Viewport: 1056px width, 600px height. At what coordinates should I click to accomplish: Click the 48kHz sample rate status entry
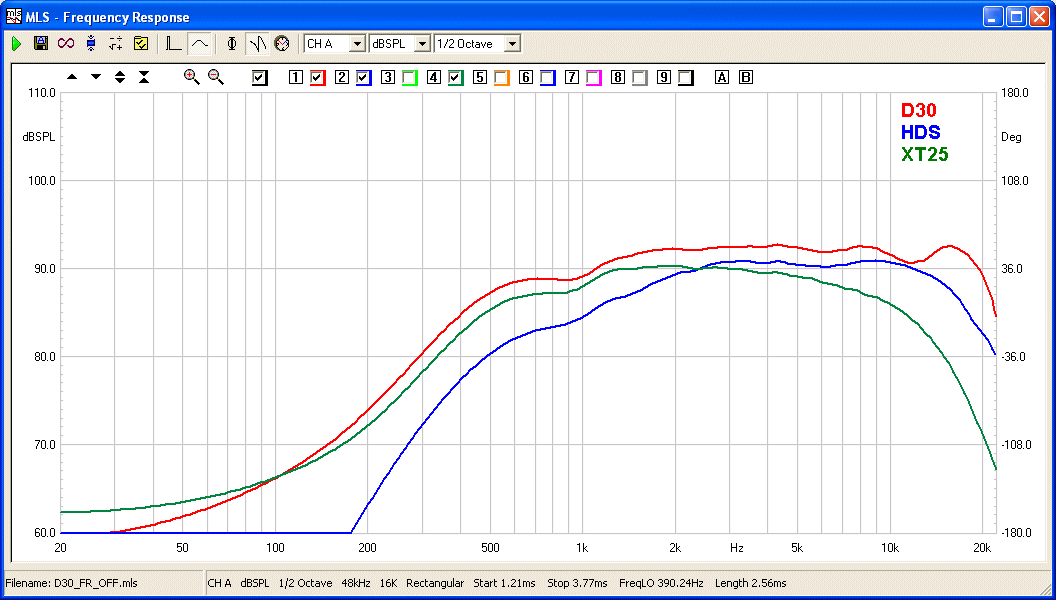[356, 583]
